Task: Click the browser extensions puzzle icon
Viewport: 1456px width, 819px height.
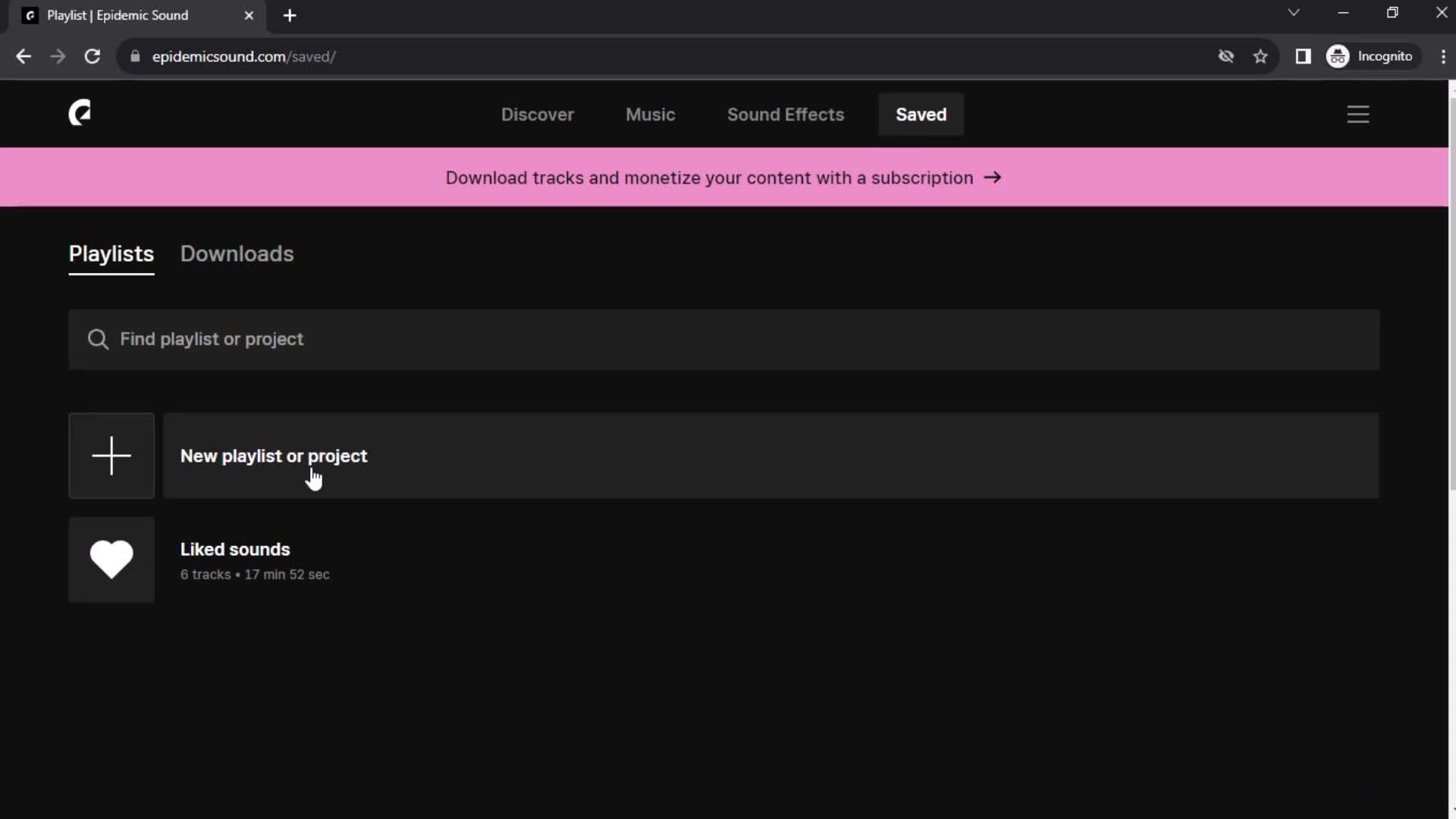Action: point(1303,56)
